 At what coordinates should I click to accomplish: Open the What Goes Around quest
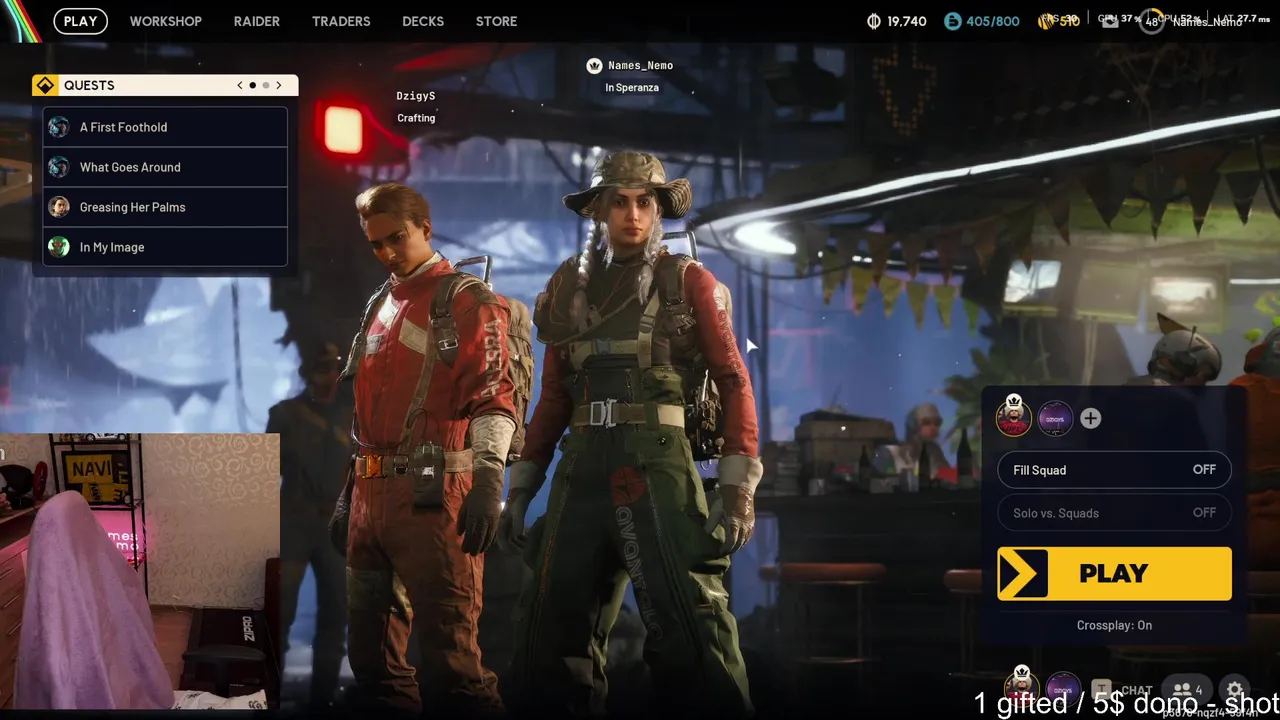pyautogui.click(x=165, y=167)
